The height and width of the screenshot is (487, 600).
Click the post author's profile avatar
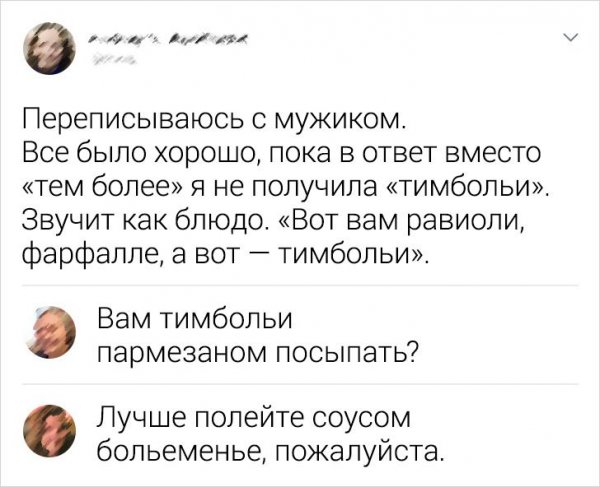[47, 47]
